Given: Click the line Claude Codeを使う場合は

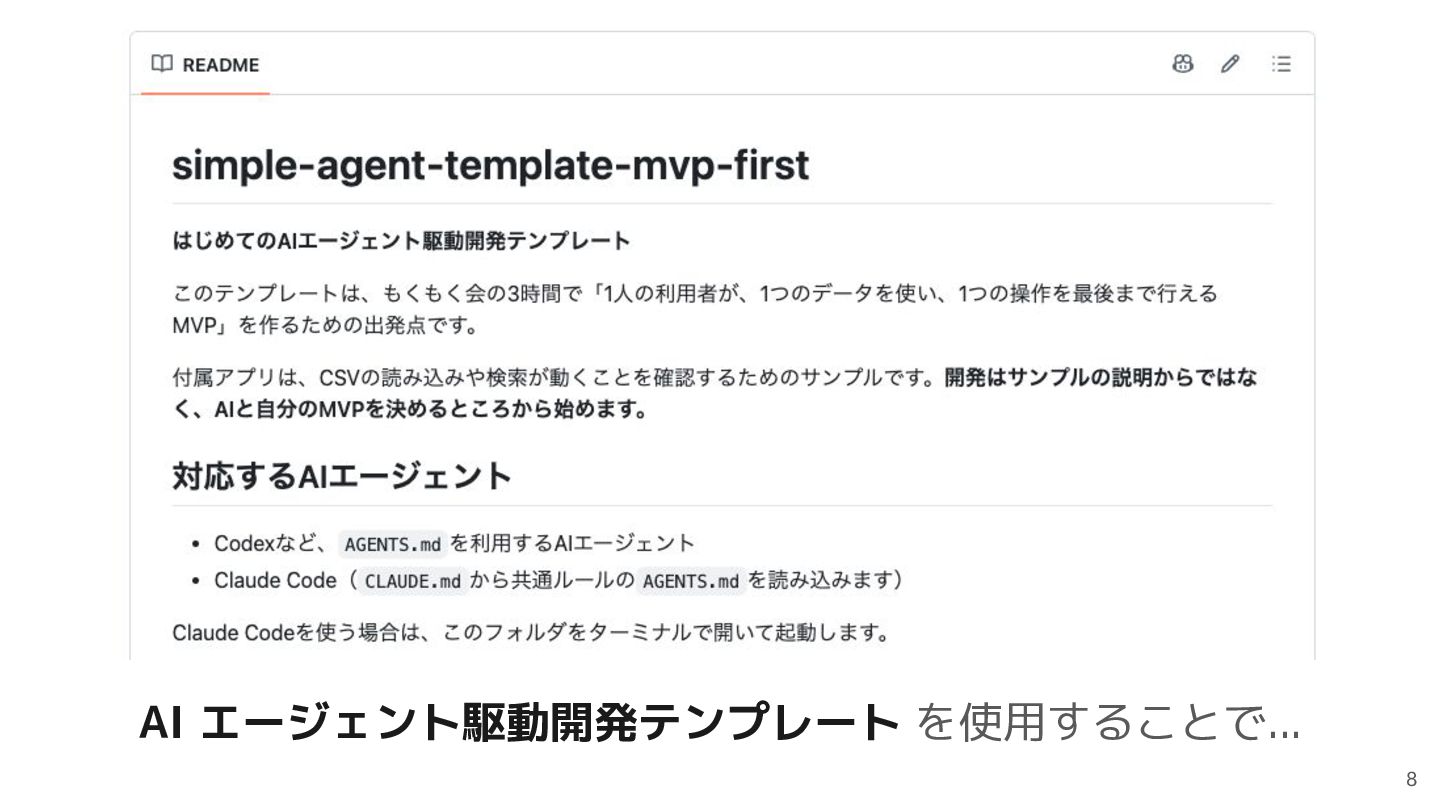Looking at the screenshot, I should click(531, 633).
